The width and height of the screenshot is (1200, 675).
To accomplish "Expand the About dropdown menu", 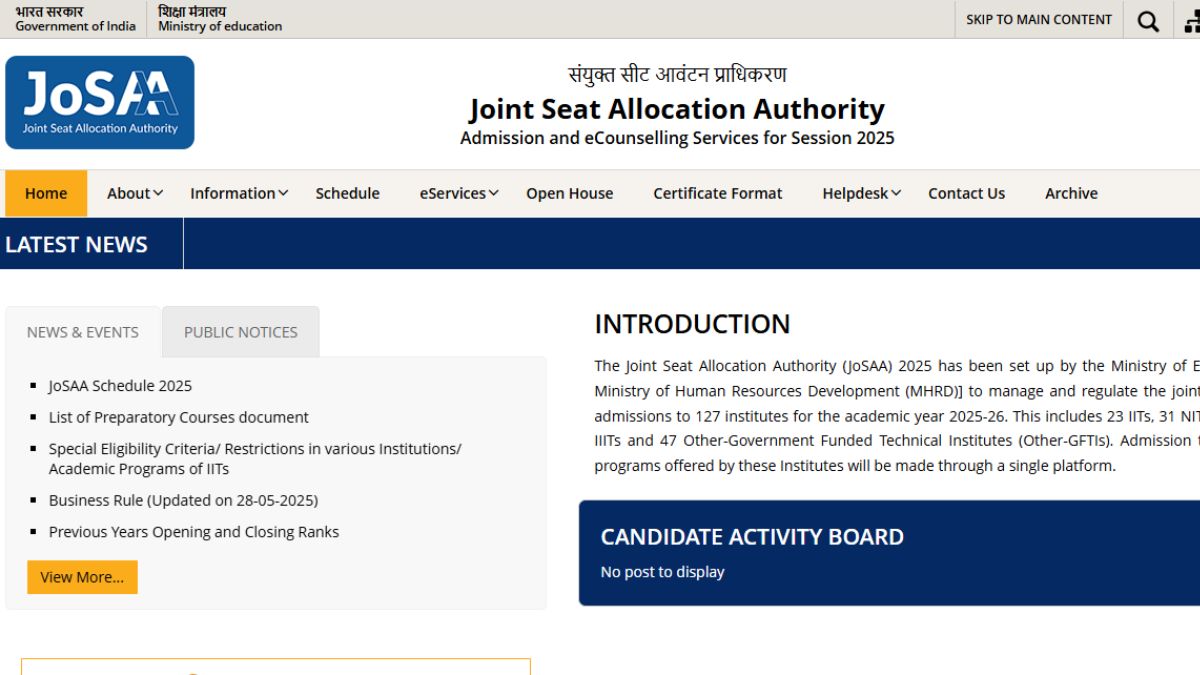I will coord(135,193).
